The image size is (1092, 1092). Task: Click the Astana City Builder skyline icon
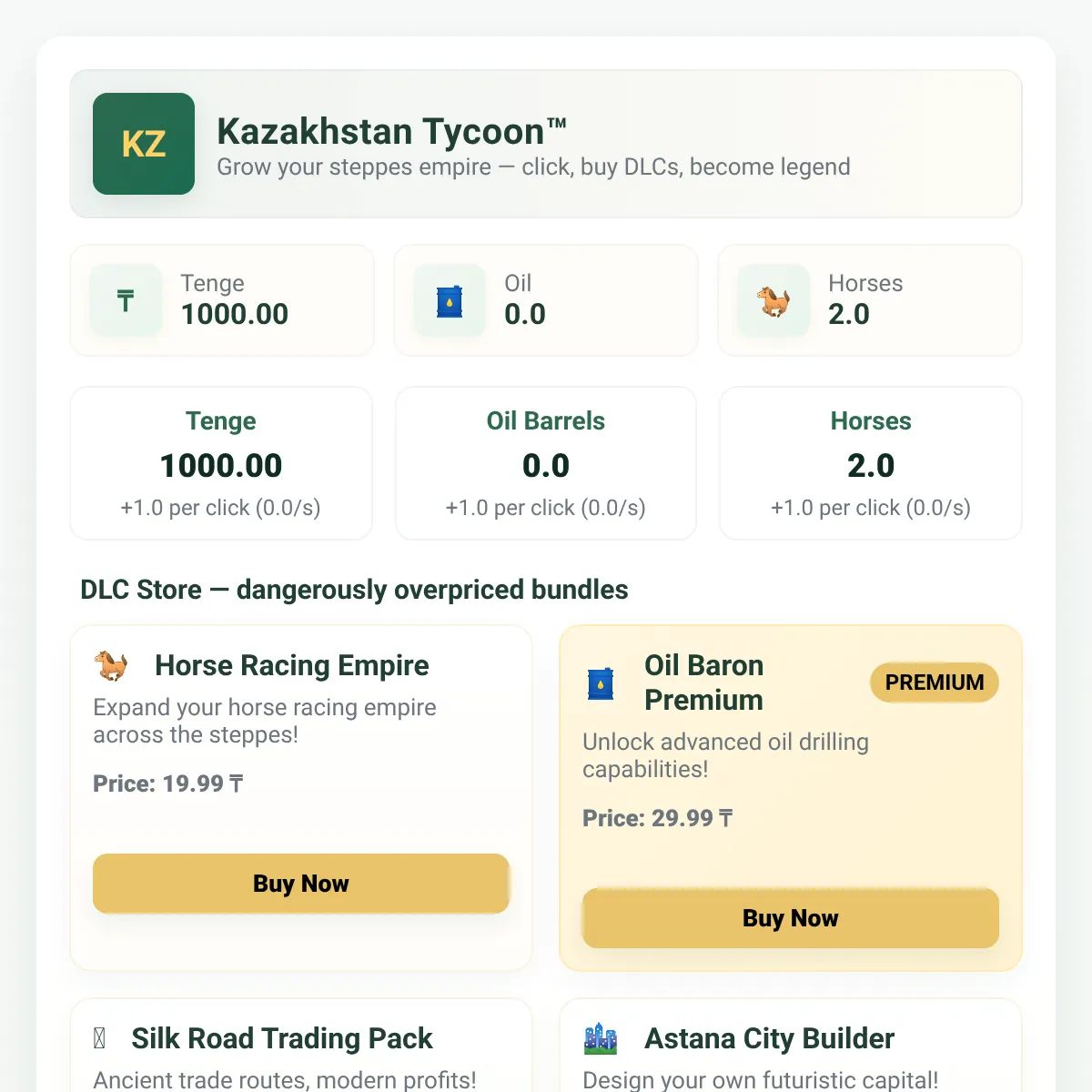(x=601, y=1038)
